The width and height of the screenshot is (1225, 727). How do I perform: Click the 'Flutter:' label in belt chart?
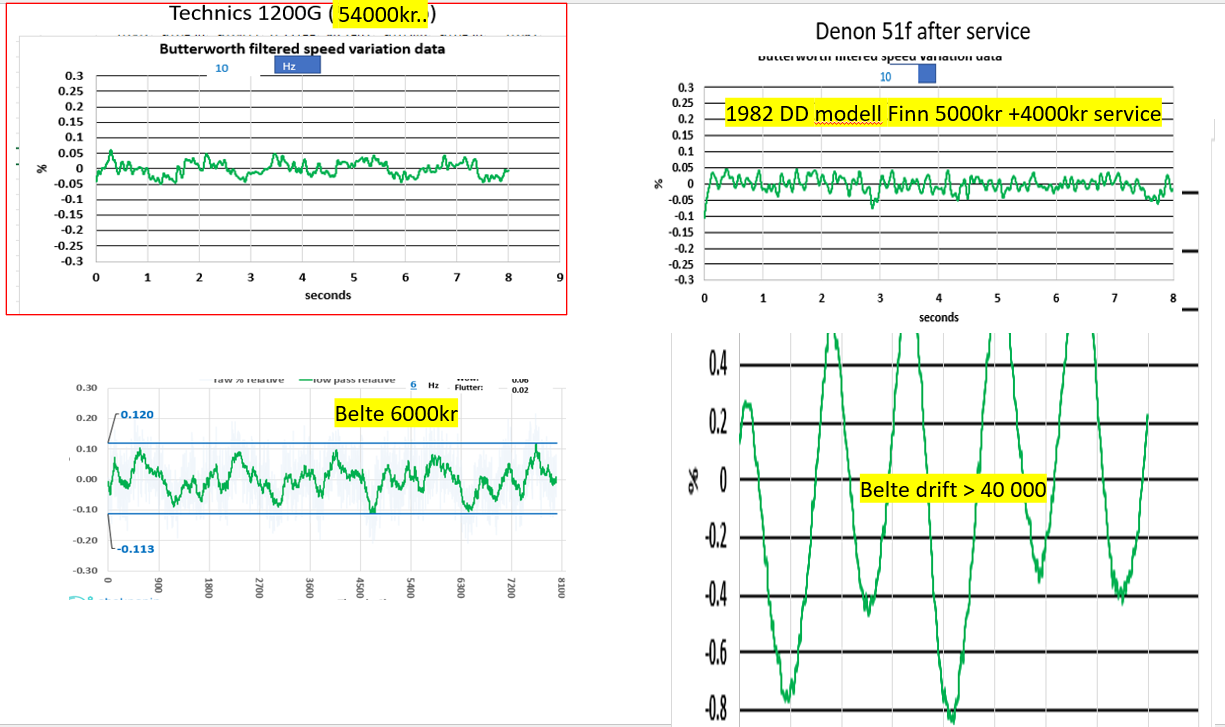pyautogui.click(x=469, y=387)
